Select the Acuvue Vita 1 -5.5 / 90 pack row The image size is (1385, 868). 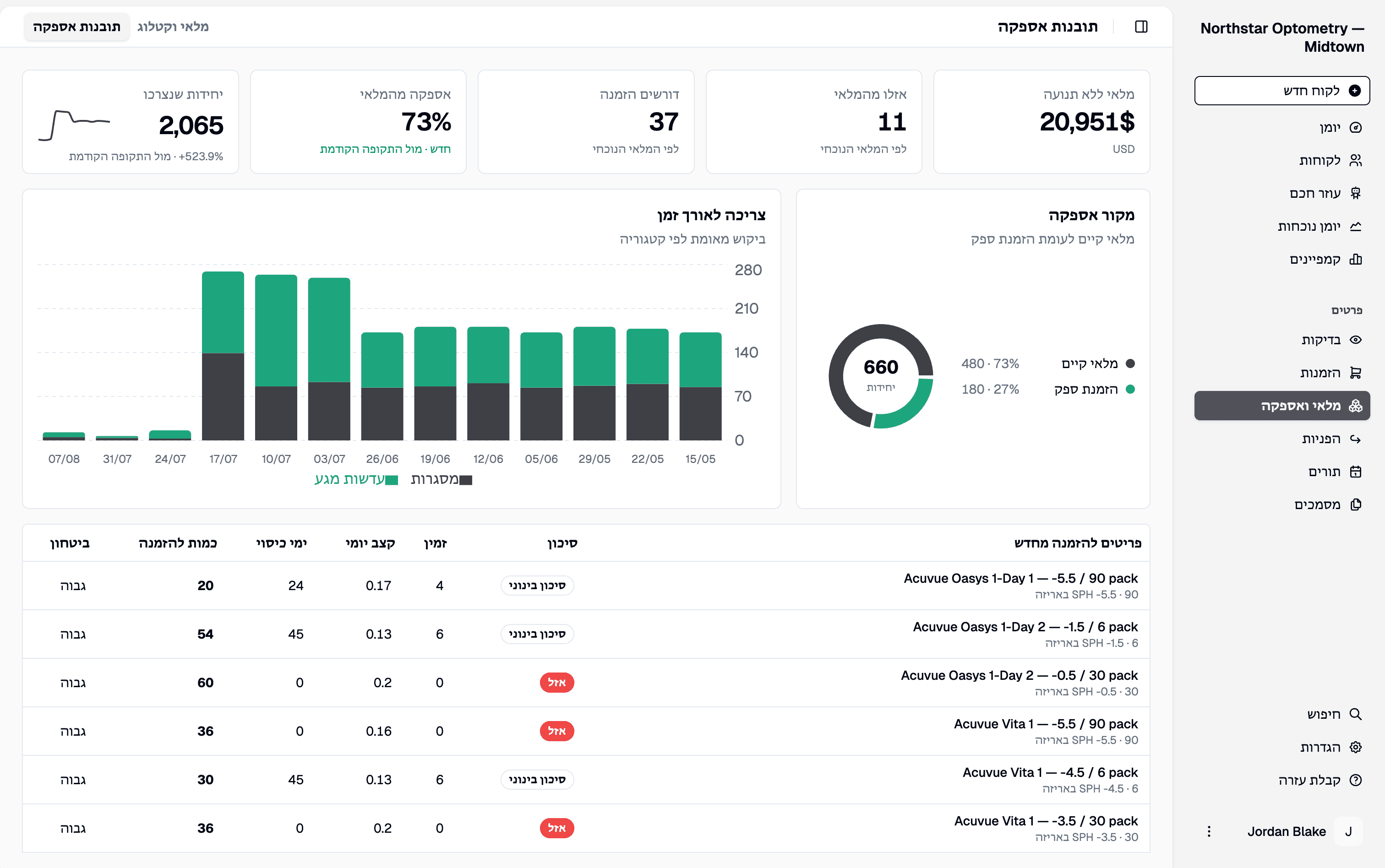(x=586, y=732)
